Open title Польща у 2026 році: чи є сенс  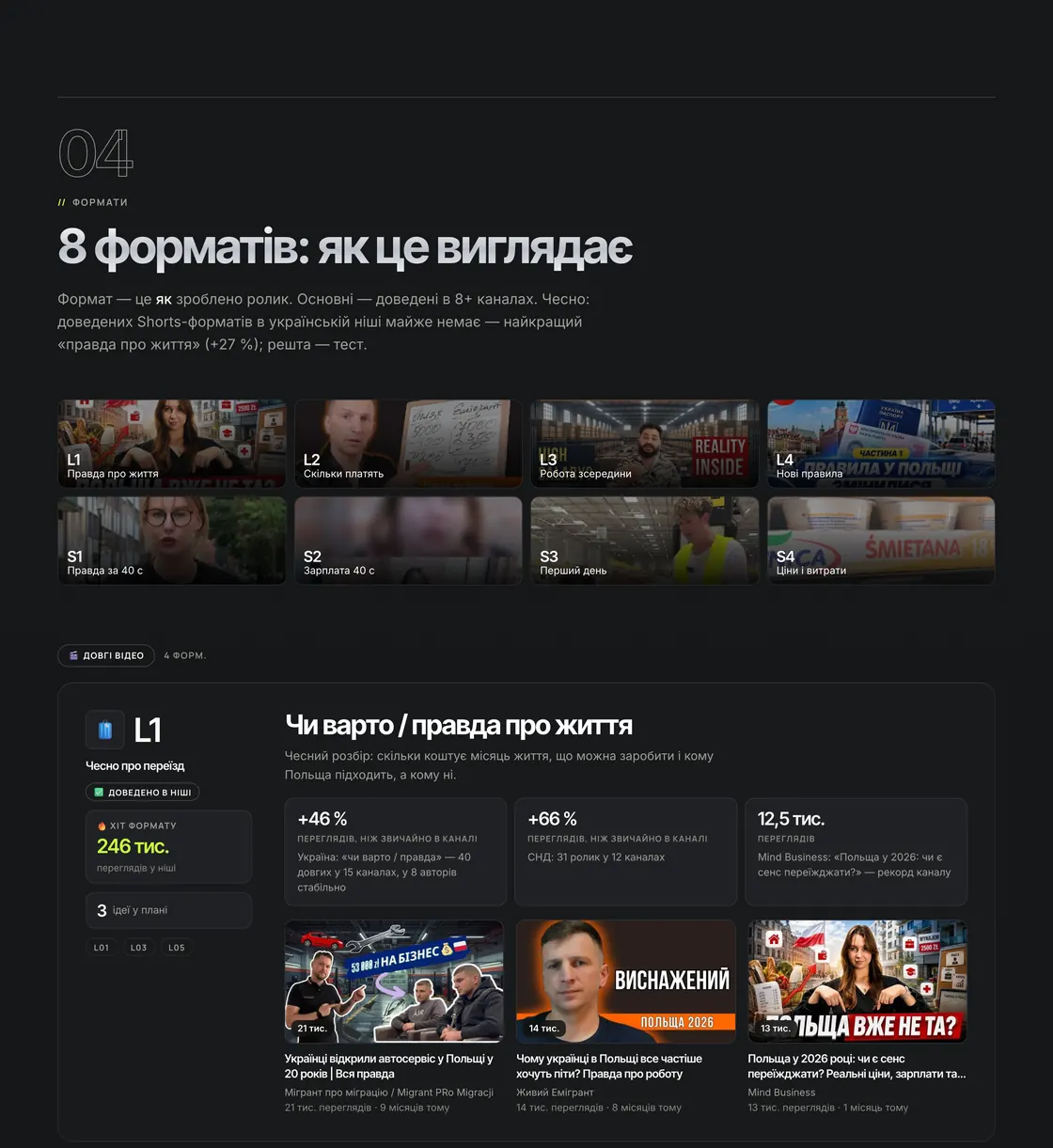coord(857,1066)
